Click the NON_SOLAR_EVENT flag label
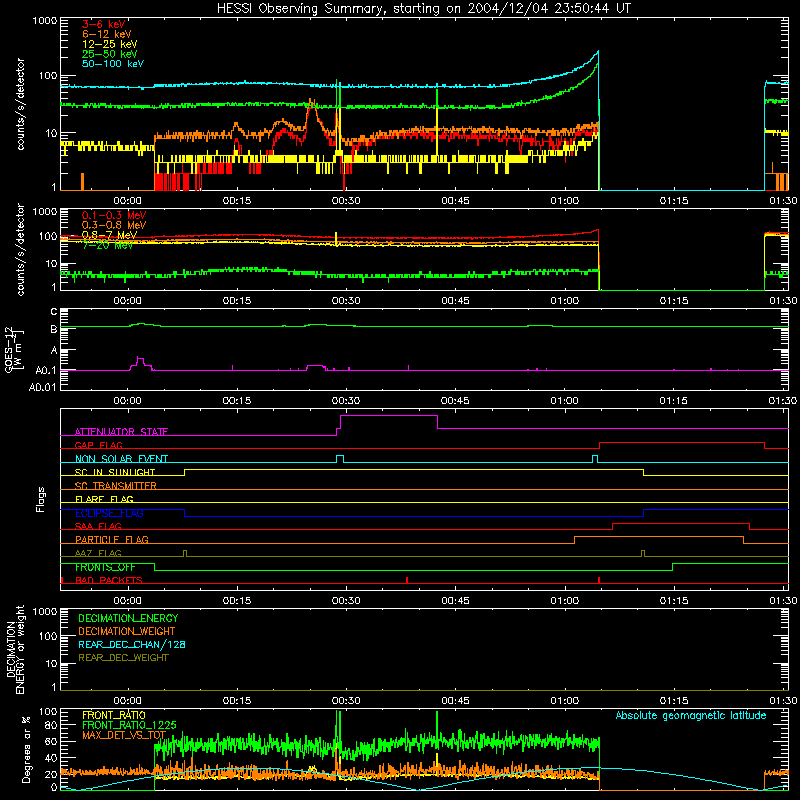The width and height of the screenshot is (800, 800). 121,459
